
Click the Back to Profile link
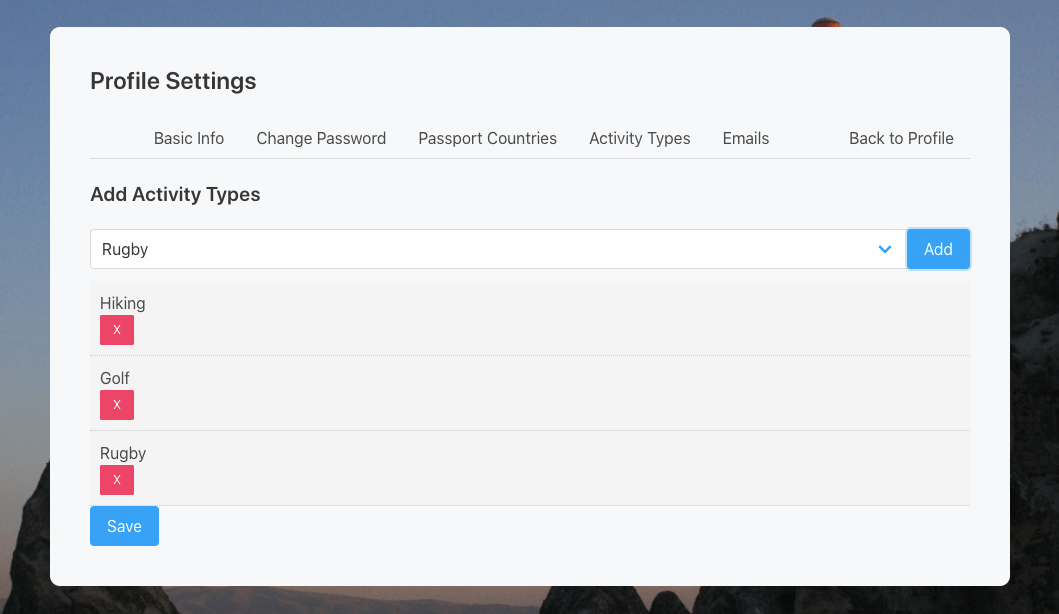901,138
